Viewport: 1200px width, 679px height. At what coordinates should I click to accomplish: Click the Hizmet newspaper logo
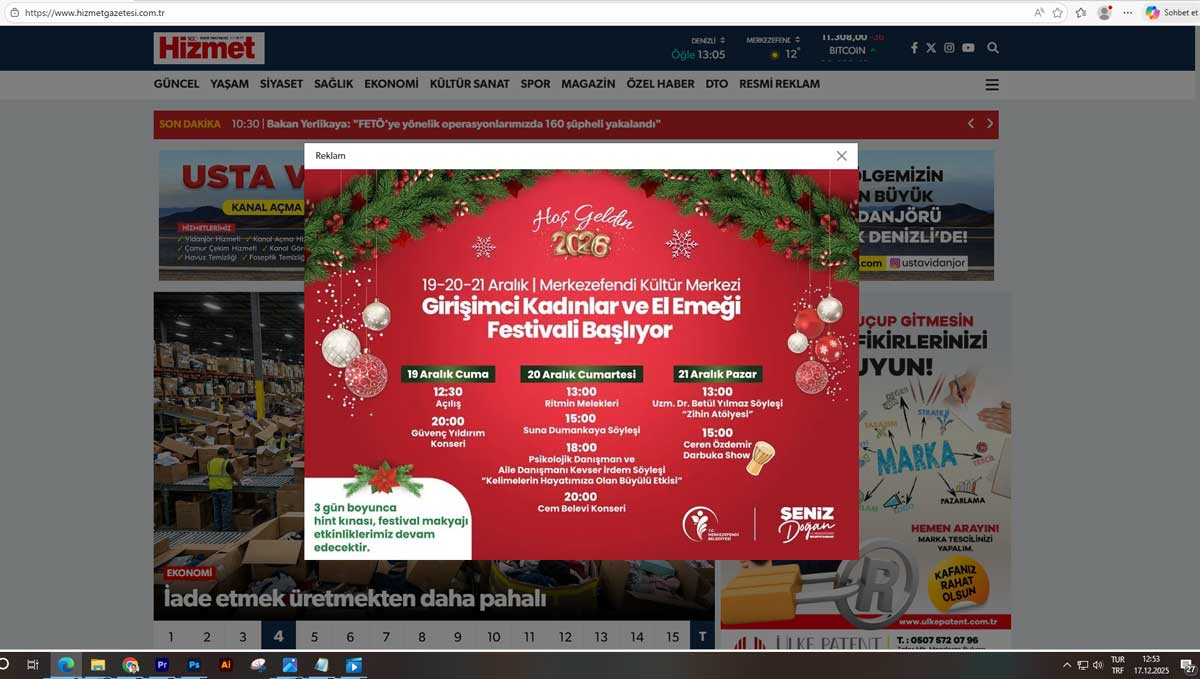pyautogui.click(x=209, y=48)
